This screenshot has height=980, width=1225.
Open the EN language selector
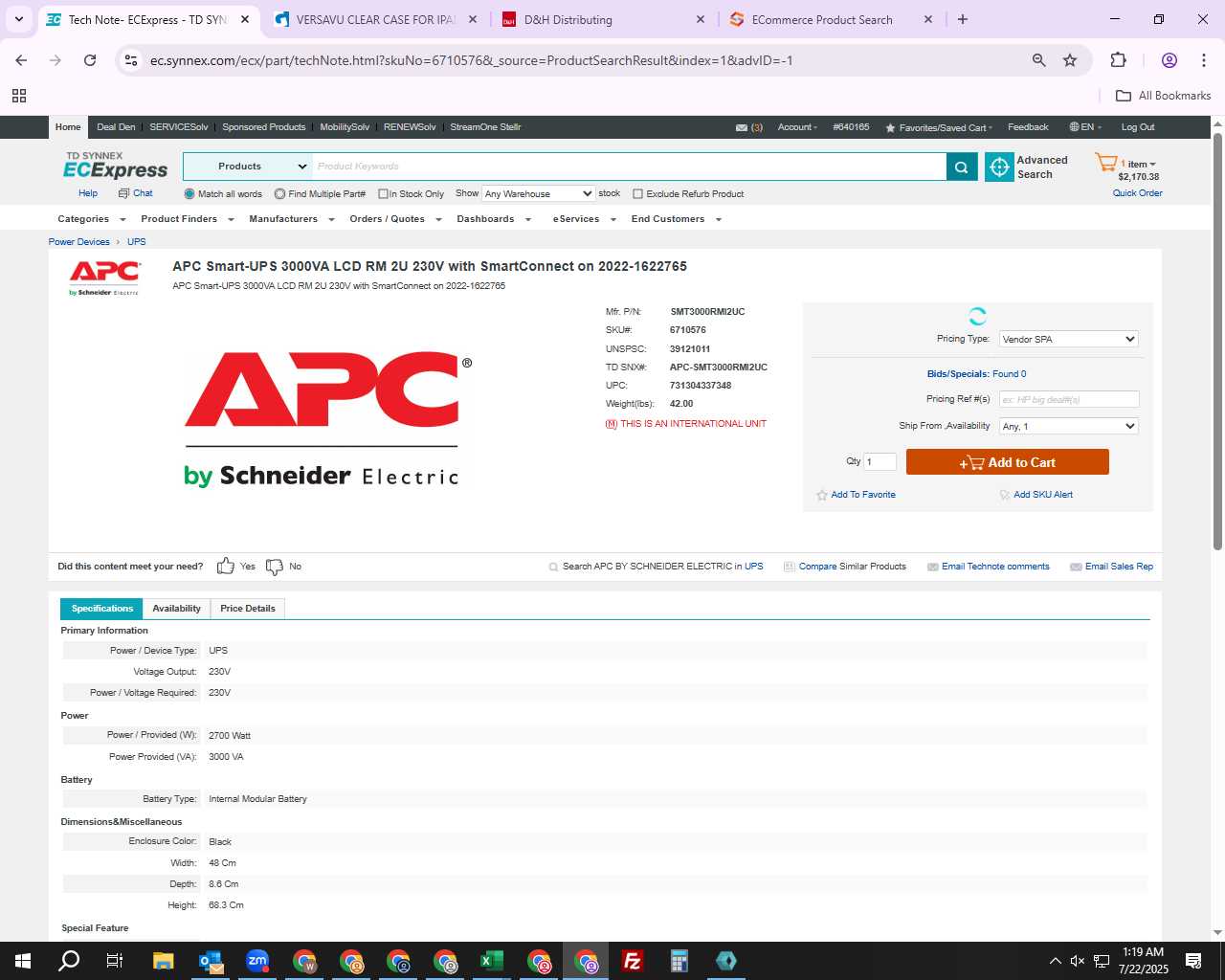(1085, 127)
